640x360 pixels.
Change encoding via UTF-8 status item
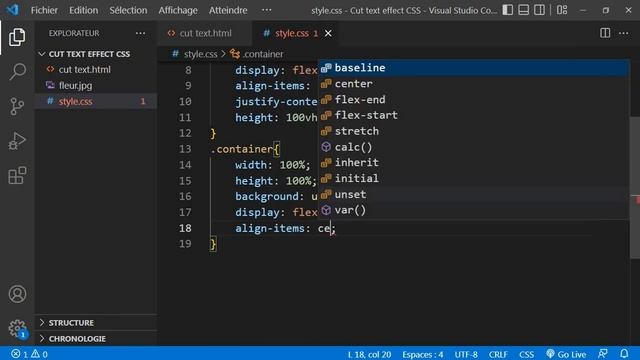tap(466, 354)
